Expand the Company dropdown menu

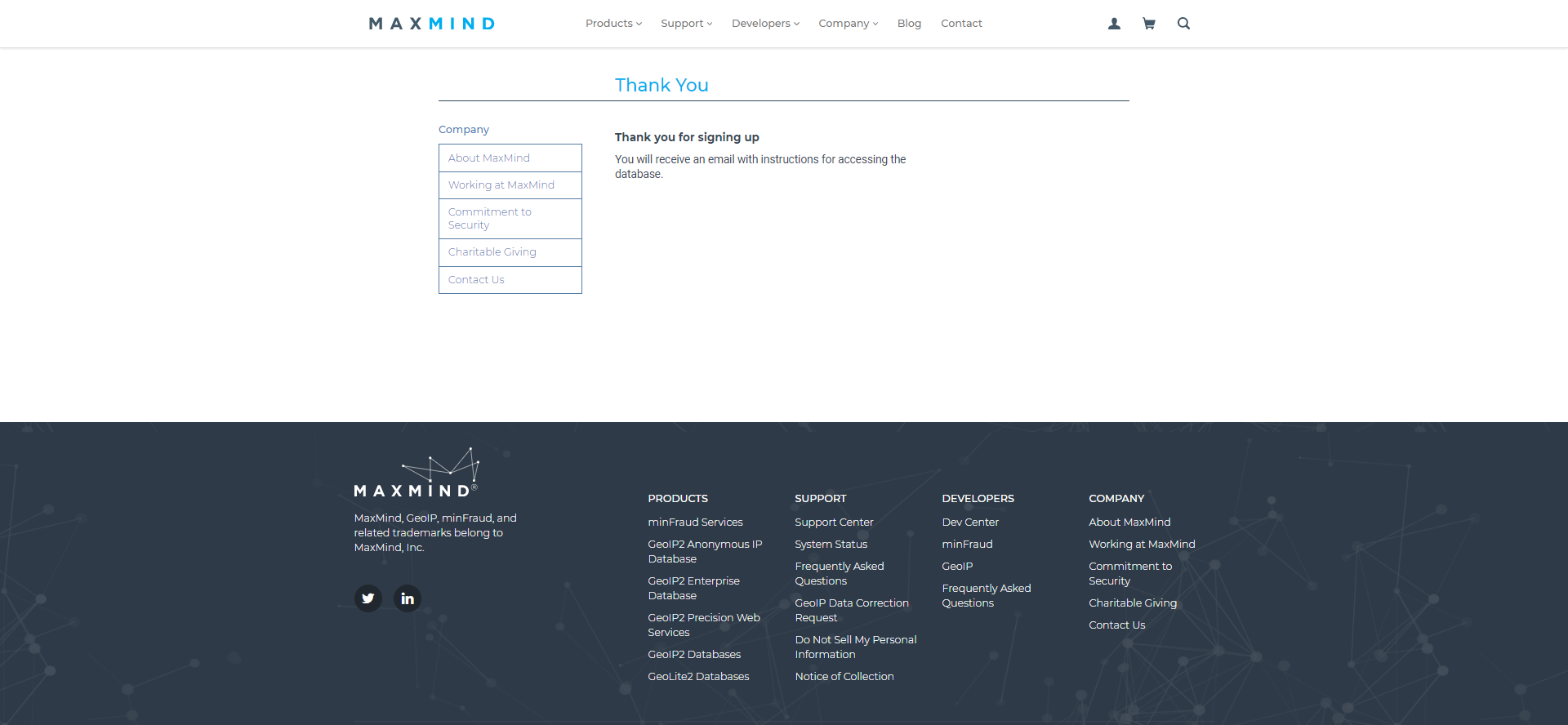[848, 24]
